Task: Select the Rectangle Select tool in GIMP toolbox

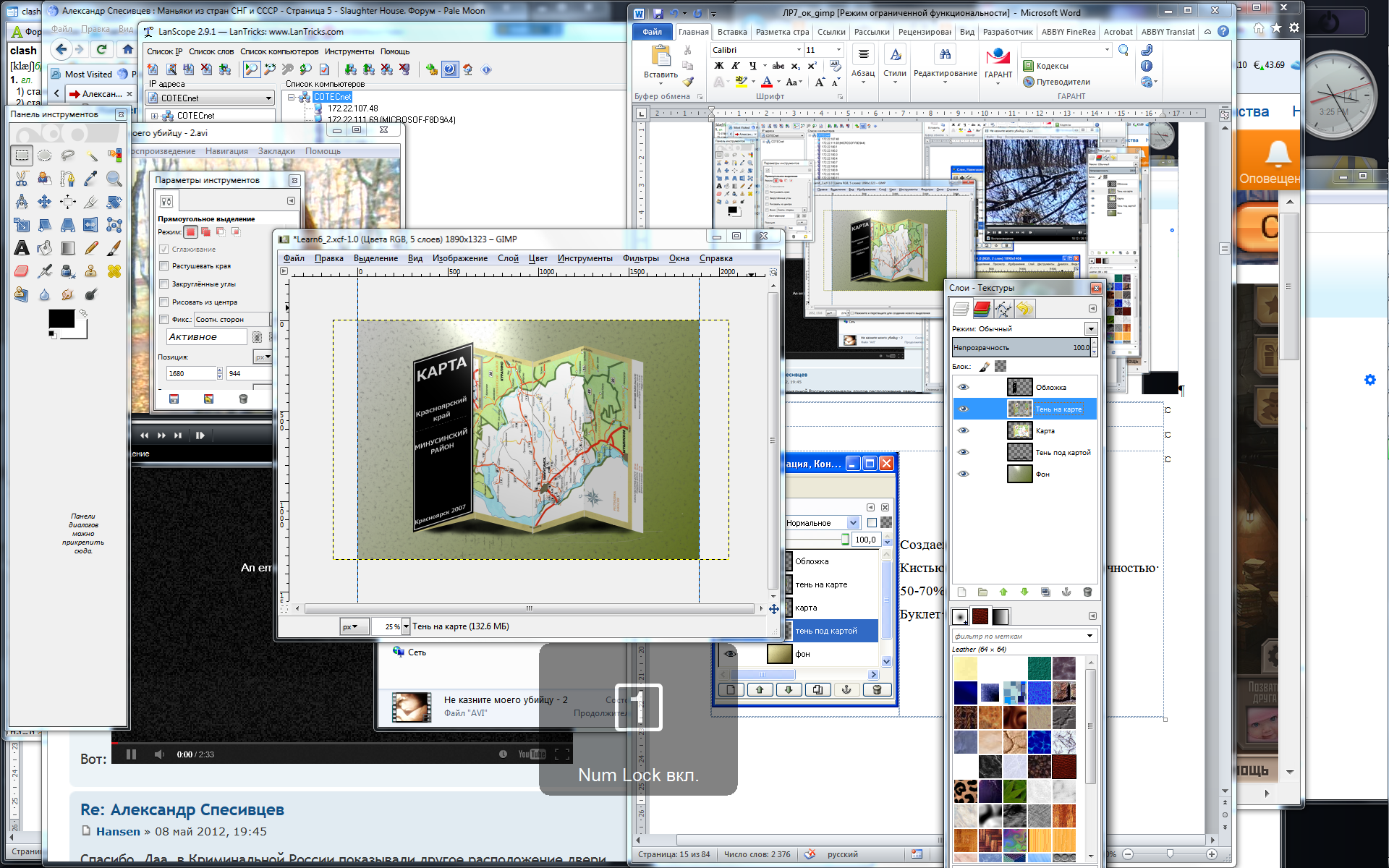Action: (x=22, y=155)
